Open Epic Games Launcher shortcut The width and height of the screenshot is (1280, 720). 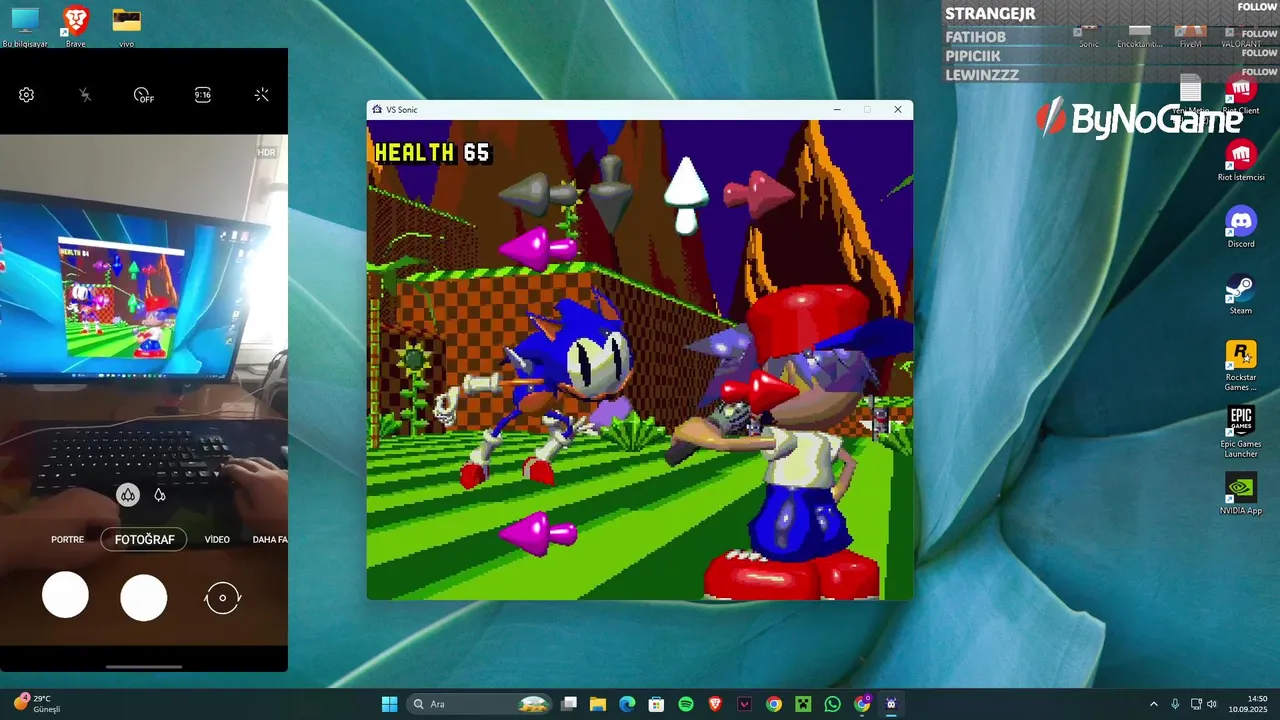pos(1241,433)
